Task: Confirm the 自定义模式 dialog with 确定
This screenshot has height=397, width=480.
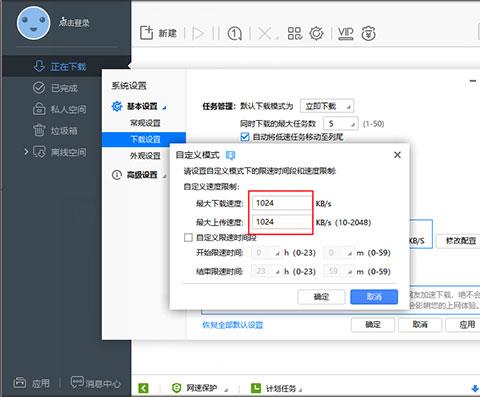Action: click(321, 297)
